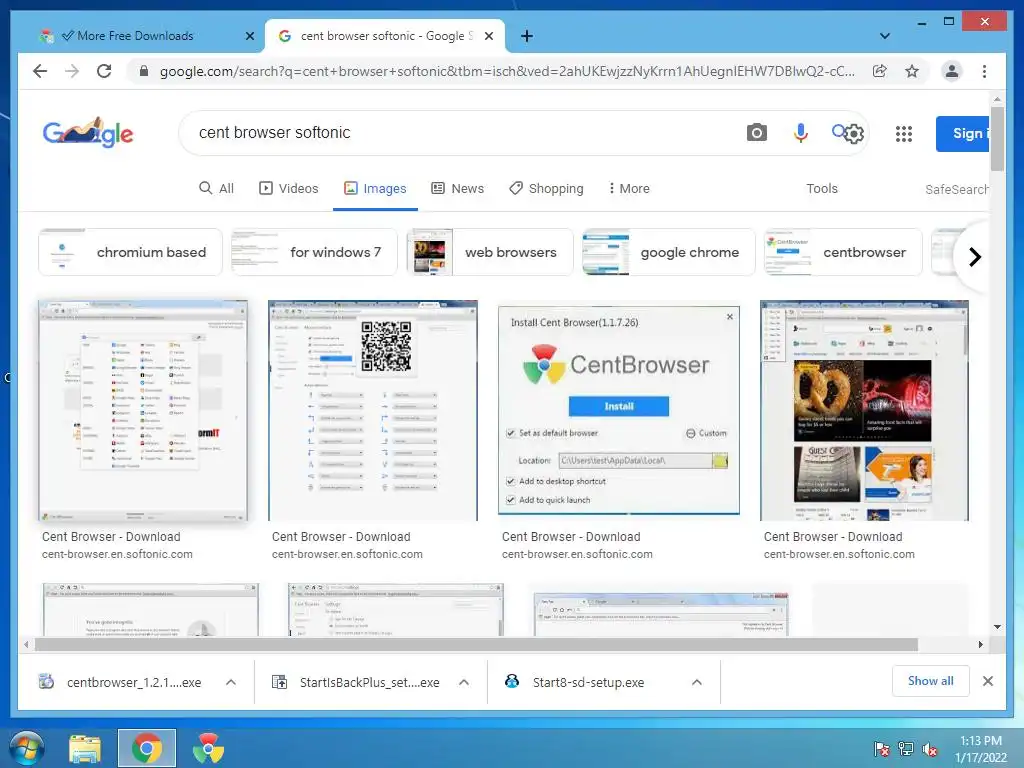1024x768 pixels.
Task: Open the Chrome profile avatar
Action: click(x=952, y=71)
